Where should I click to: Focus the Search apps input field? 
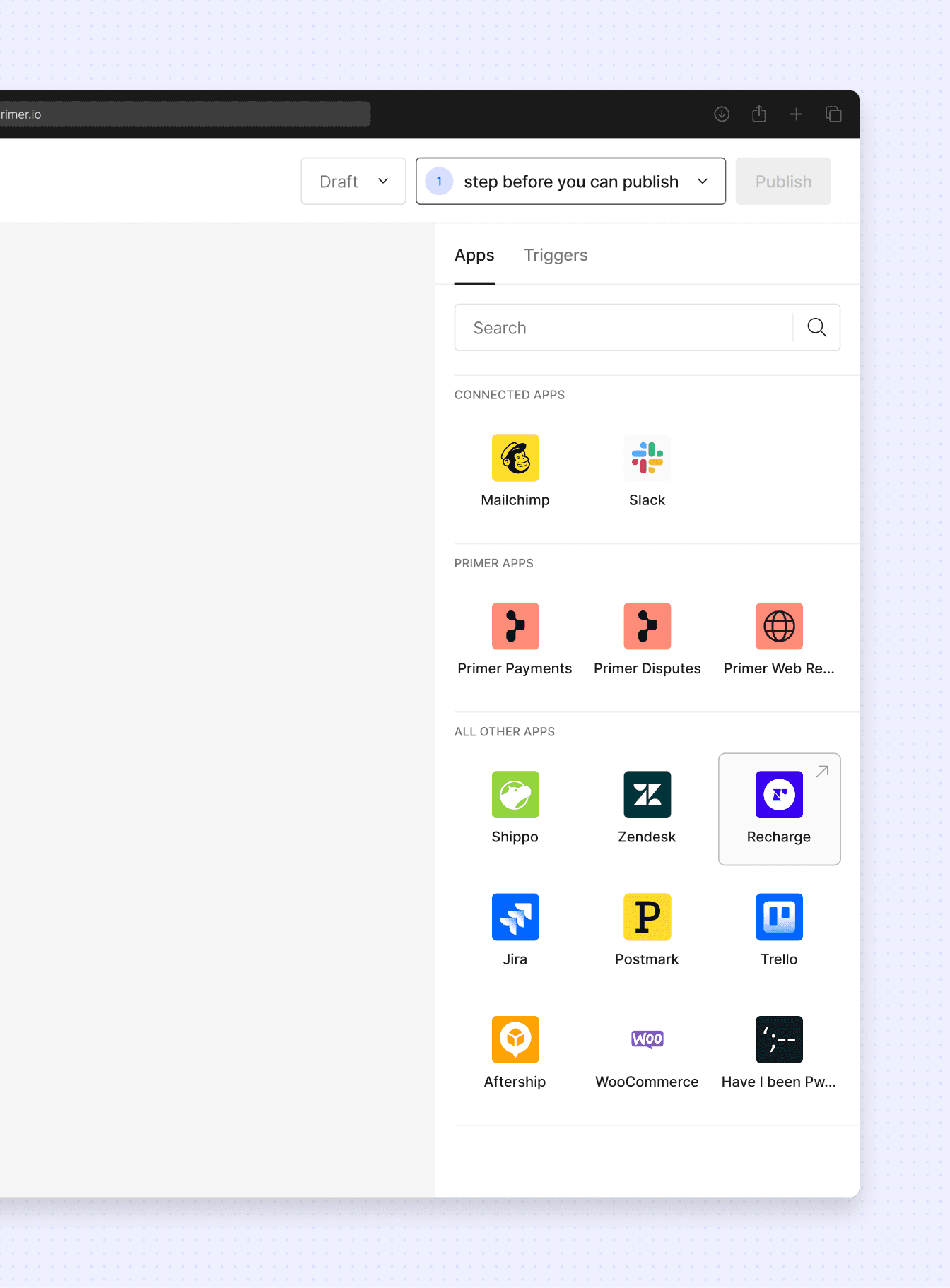pyautogui.click(x=624, y=328)
